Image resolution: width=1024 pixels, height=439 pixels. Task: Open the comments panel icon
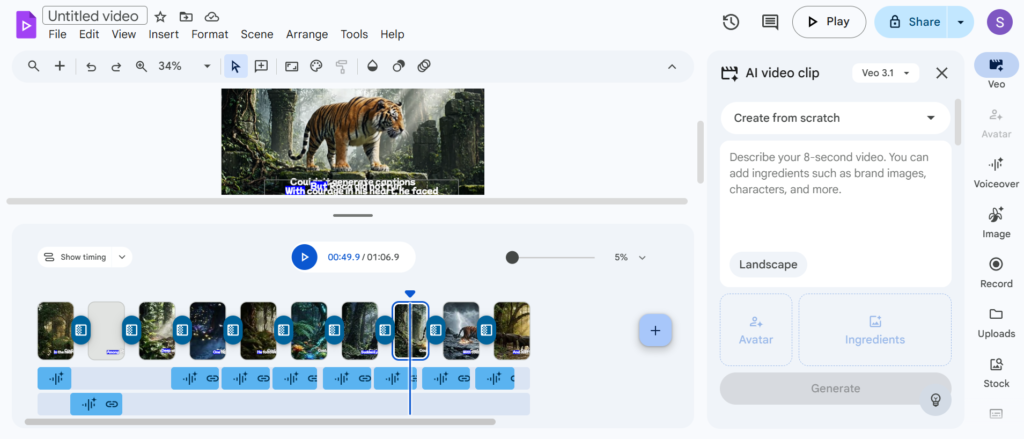pos(770,22)
